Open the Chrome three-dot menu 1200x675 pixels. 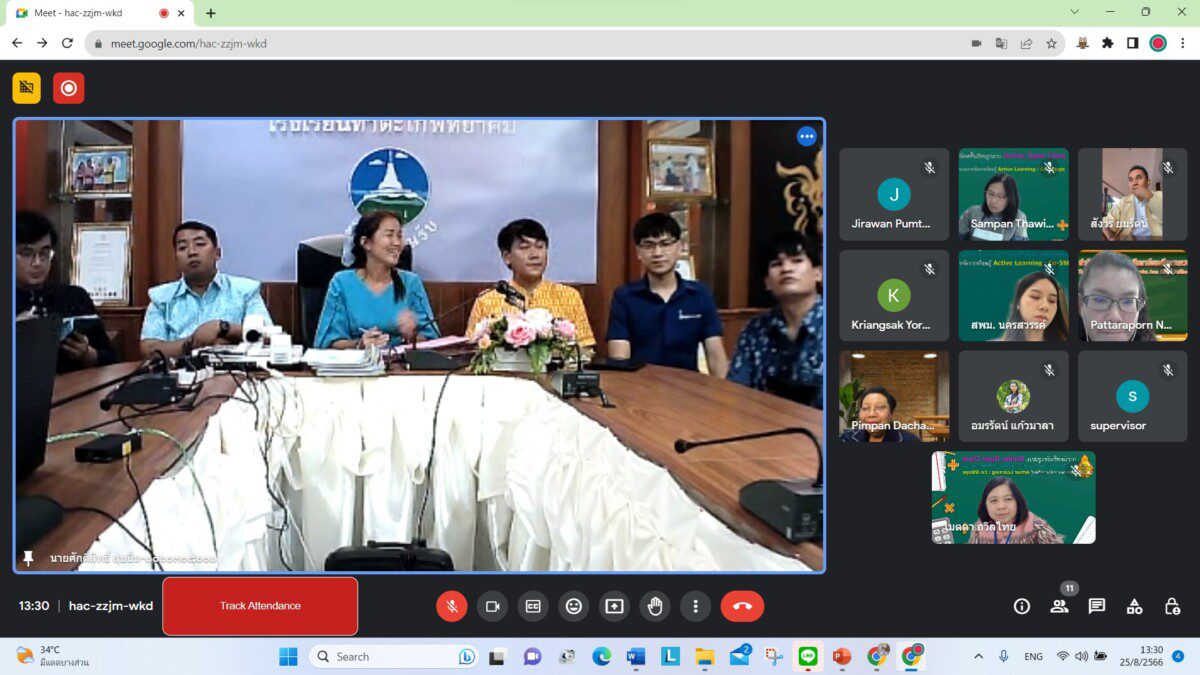pos(1183,43)
